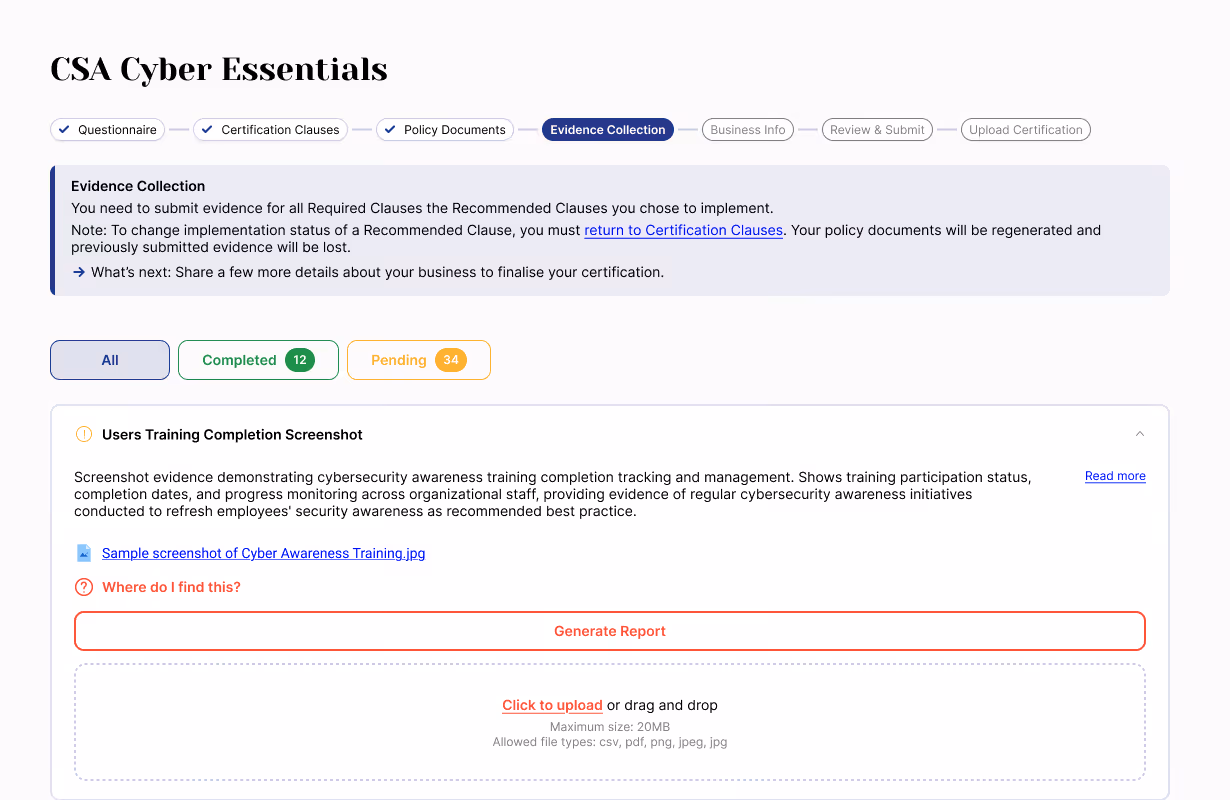Collapse the Users Training section chevron
The width and height of the screenshot is (1230, 800).
coord(1140,435)
